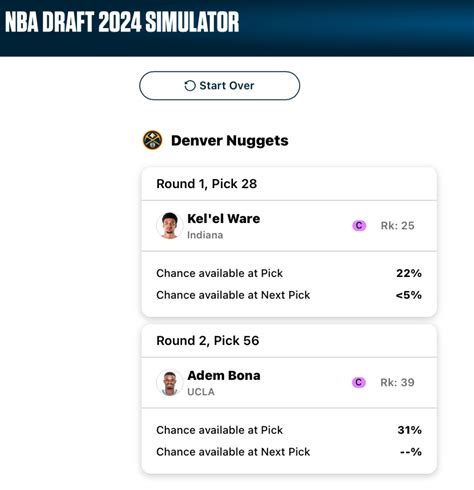Open Adem Bona's headshot photo
Screen dimensions: 474x490
pos(170,382)
